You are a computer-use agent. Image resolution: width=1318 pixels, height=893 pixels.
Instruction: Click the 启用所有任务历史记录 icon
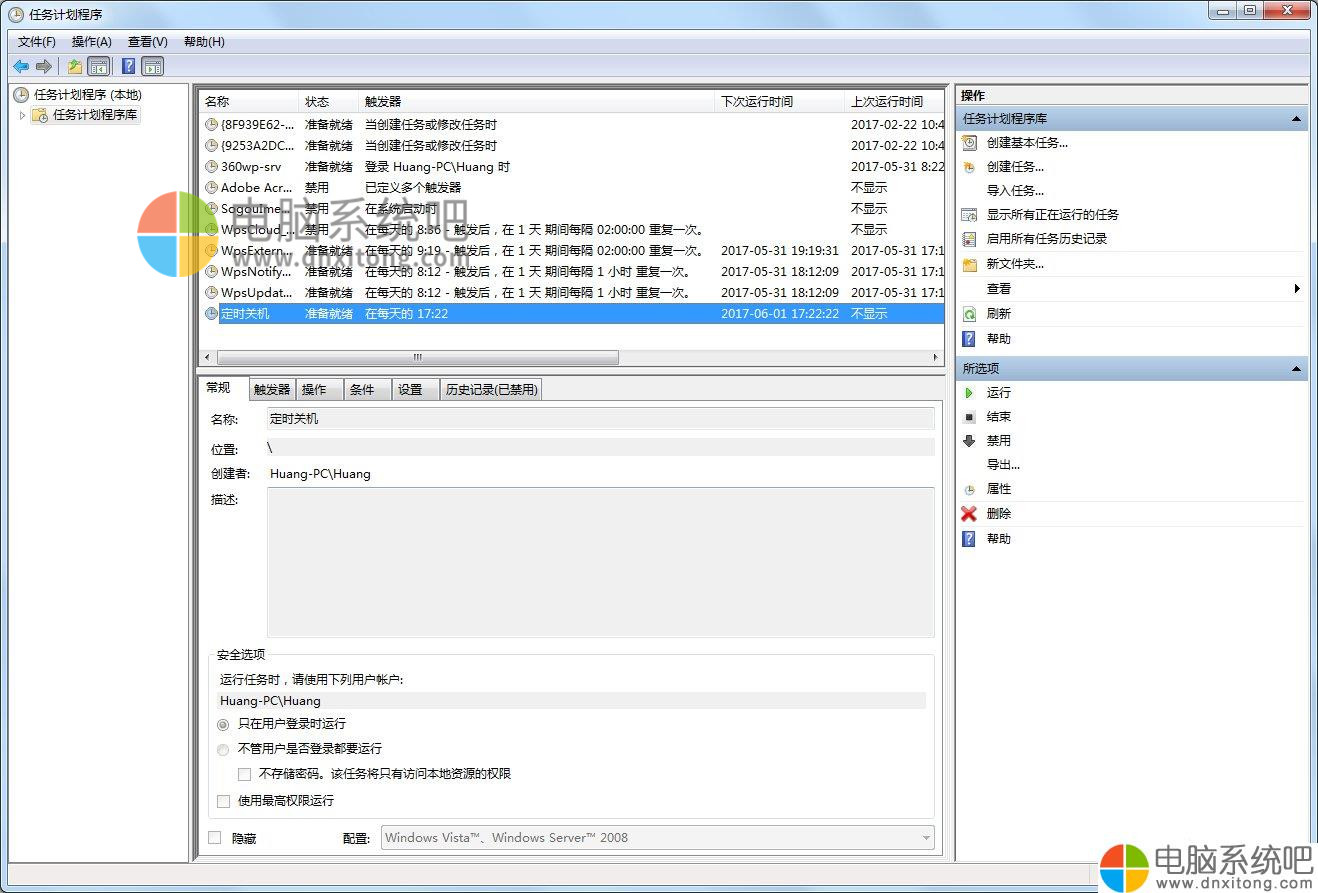(x=968, y=239)
